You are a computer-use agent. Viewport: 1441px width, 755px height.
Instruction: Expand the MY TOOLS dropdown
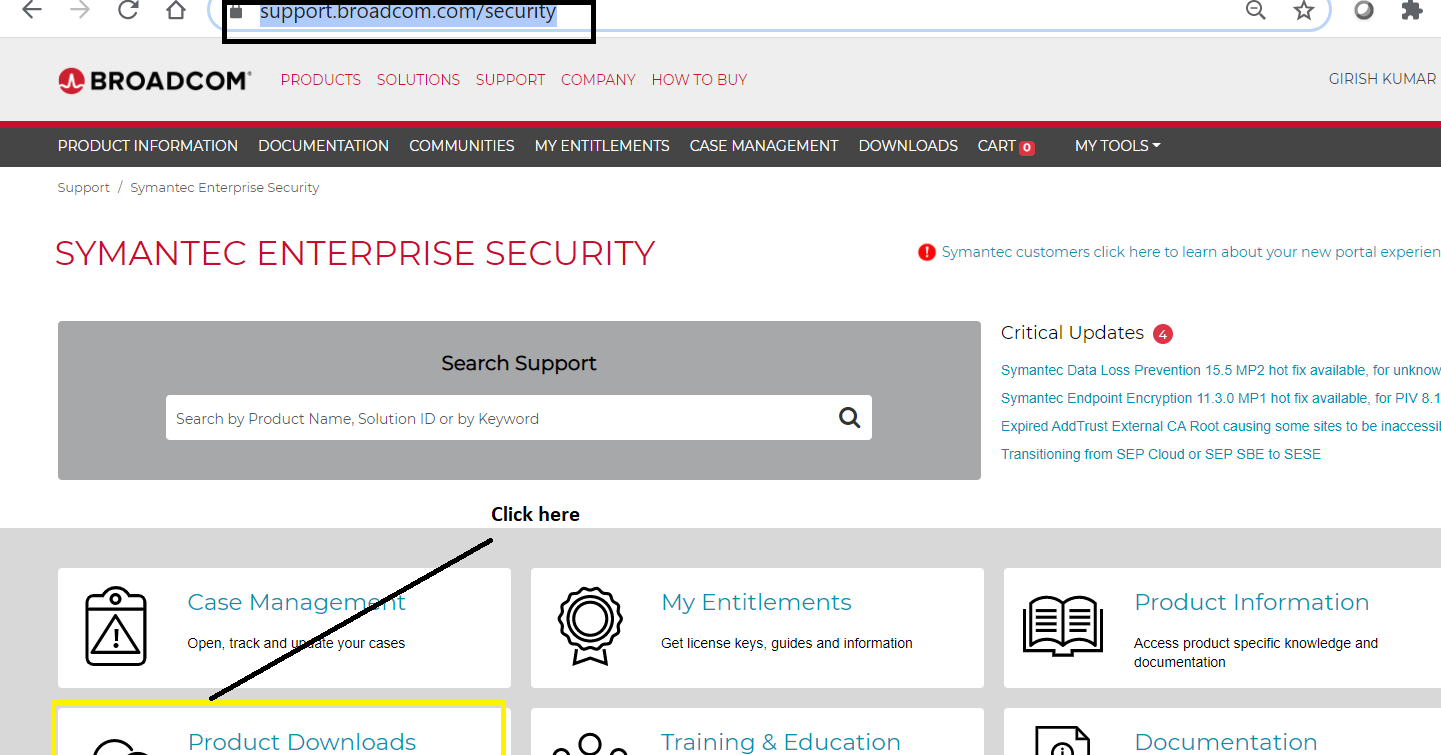(1118, 146)
